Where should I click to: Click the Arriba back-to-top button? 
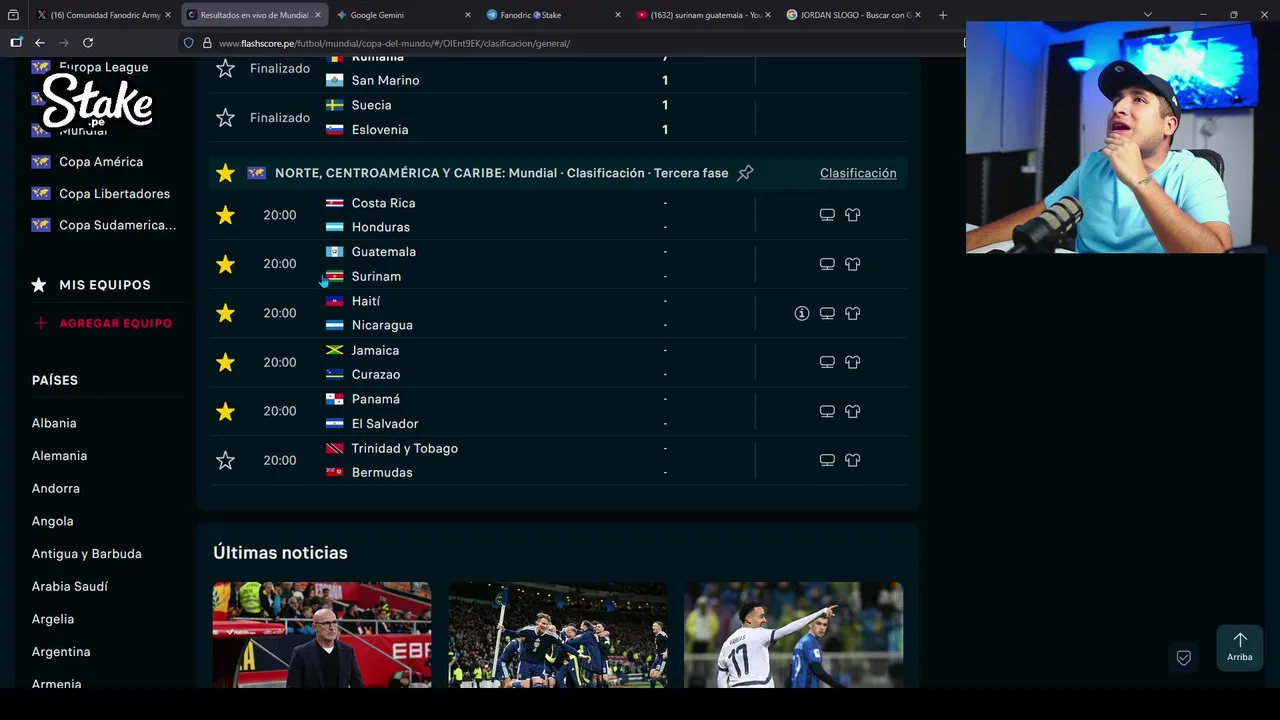(x=1240, y=648)
